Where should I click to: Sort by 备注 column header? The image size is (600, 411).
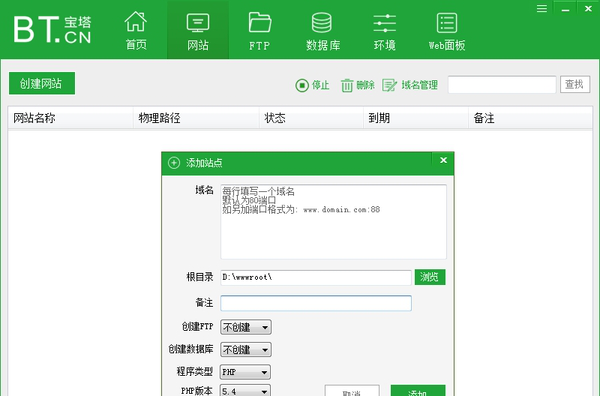pyautogui.click(x=530, y=118)
